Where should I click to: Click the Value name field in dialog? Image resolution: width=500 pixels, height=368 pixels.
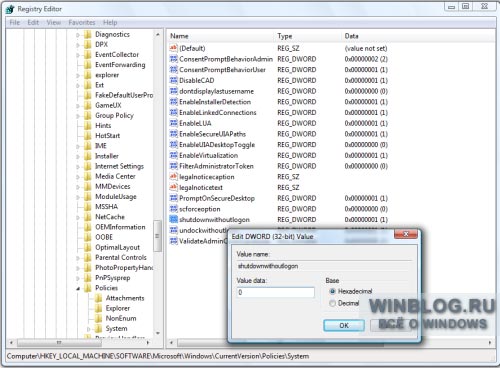click(323, 266)
